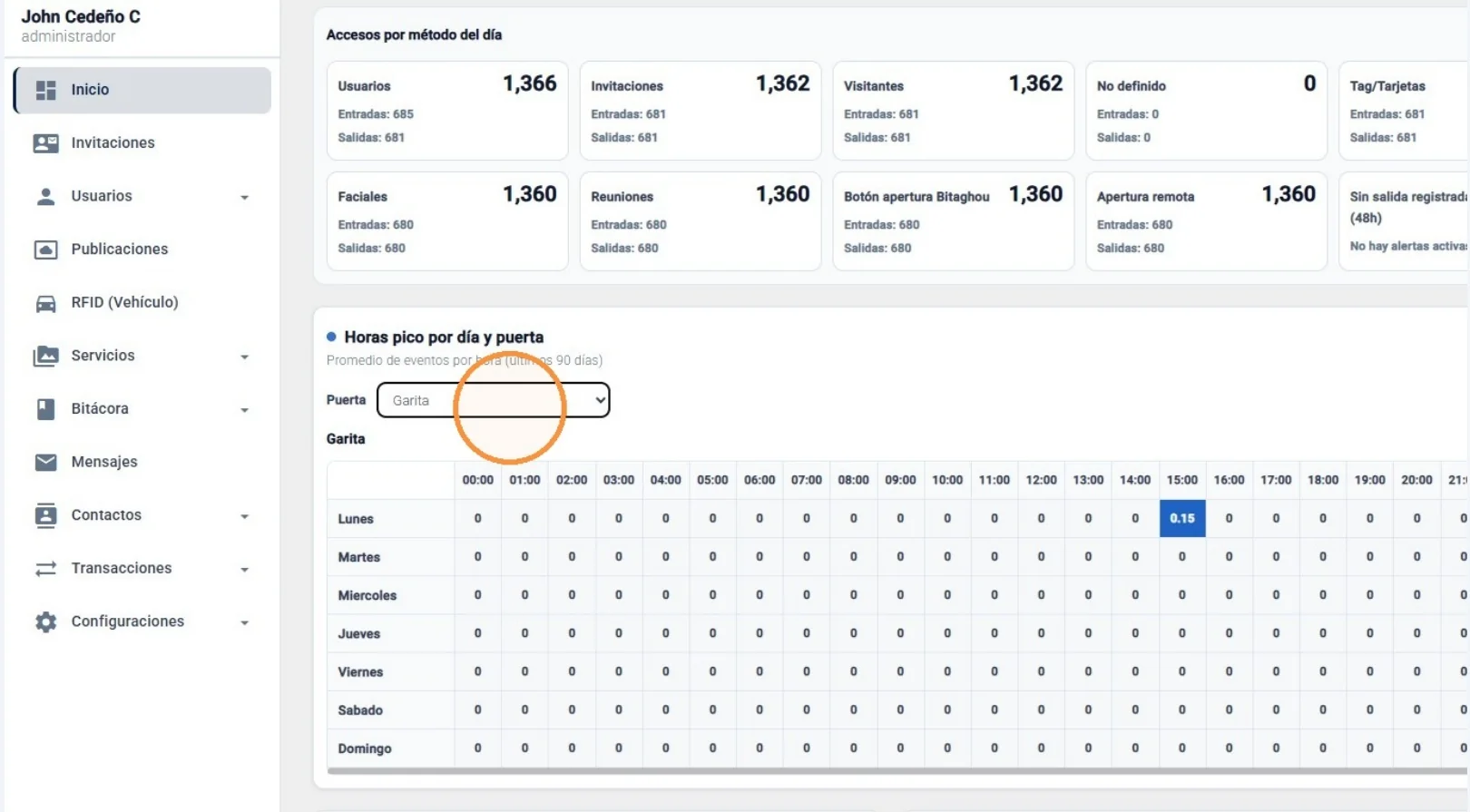
Task: Open the Puerta Garita dropdown
Action: pyautogui.click(x=493, y=400)
